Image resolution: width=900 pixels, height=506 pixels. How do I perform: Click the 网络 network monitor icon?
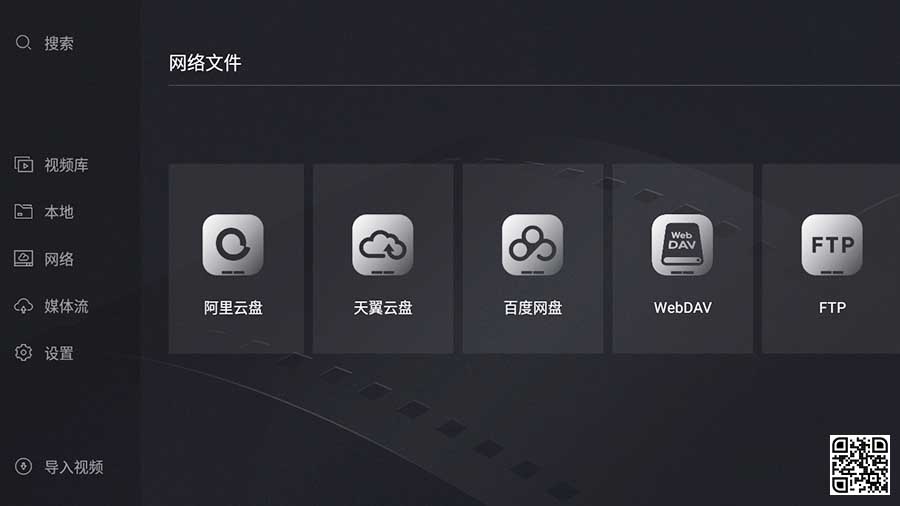click(24, 259)
